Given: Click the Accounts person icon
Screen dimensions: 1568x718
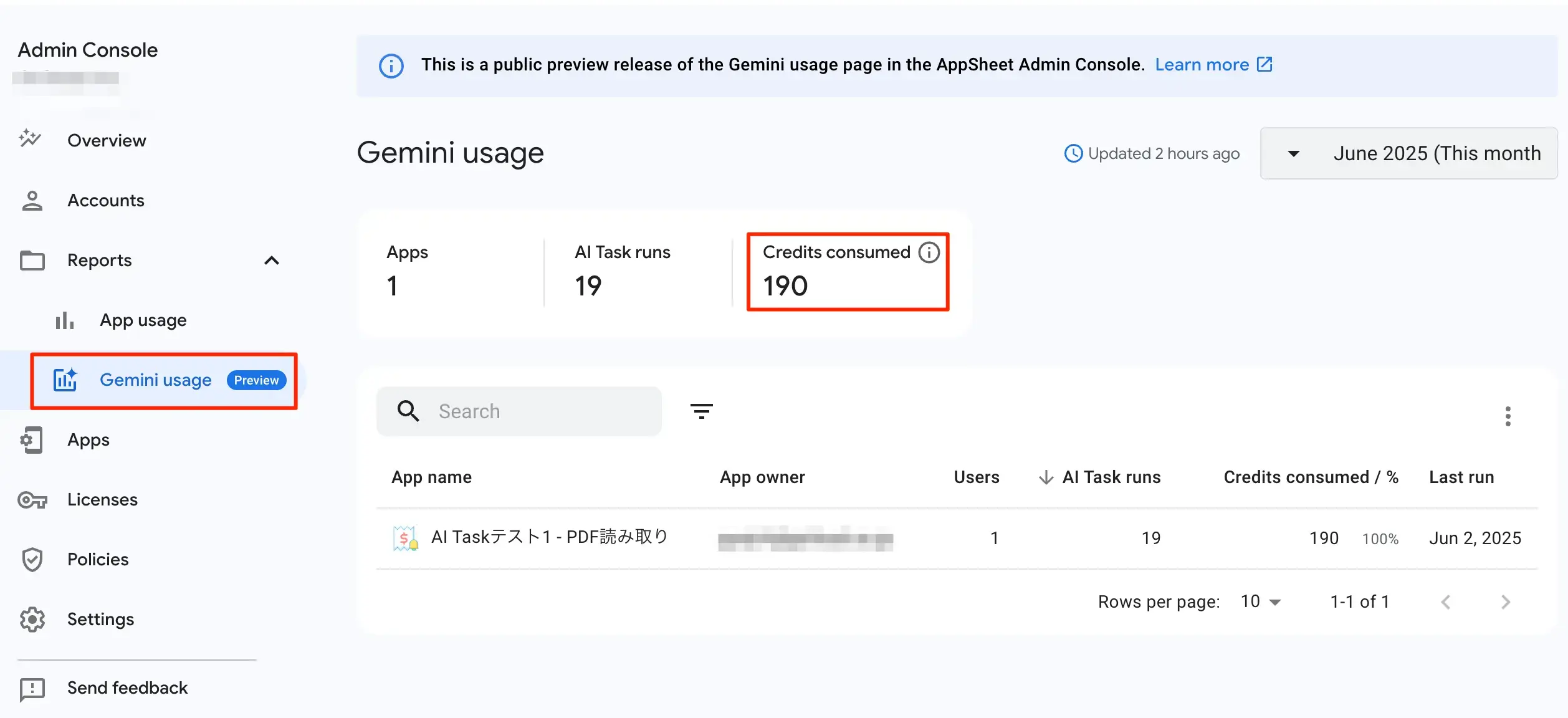Looking at the screenshot, I should (32, 201).
